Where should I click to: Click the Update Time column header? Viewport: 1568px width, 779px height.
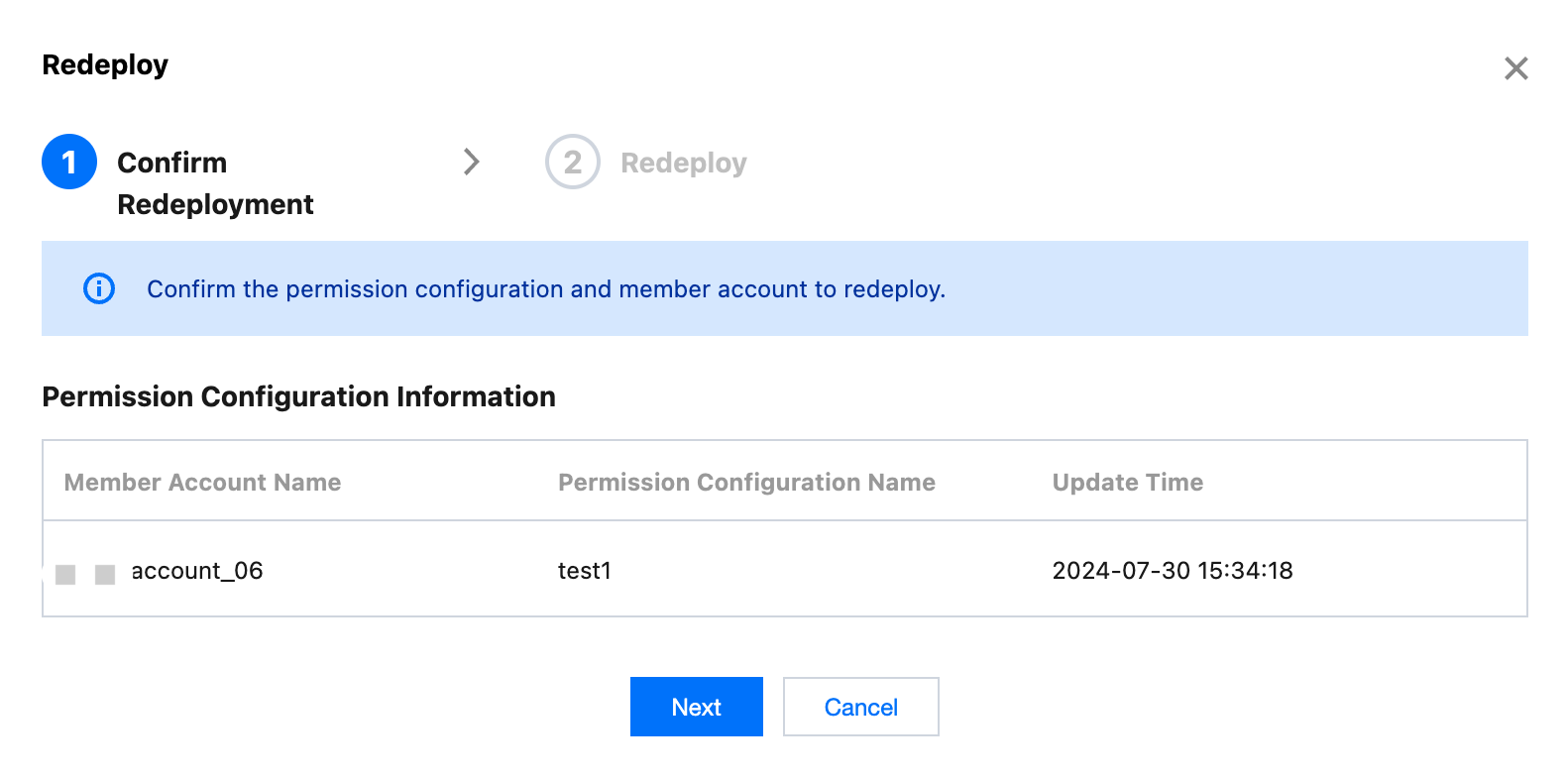pyautogui.click(x=1127, y=483)
